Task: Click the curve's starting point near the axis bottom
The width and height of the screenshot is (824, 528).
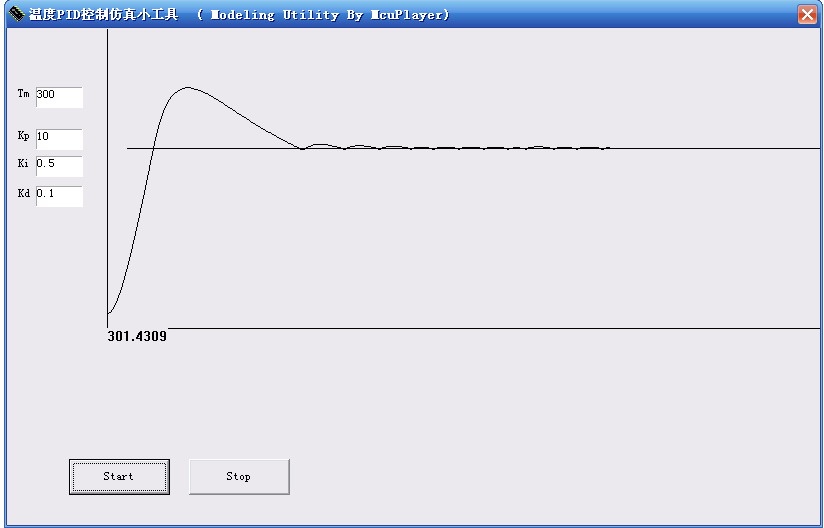Action: 109,313
